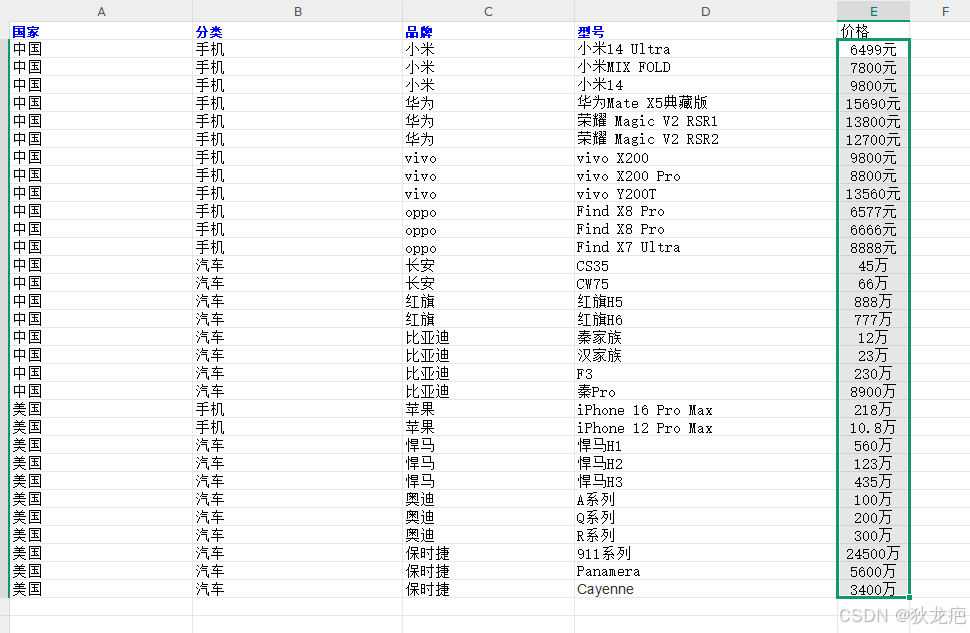Click the 型号 header cell

coord(705,31)
